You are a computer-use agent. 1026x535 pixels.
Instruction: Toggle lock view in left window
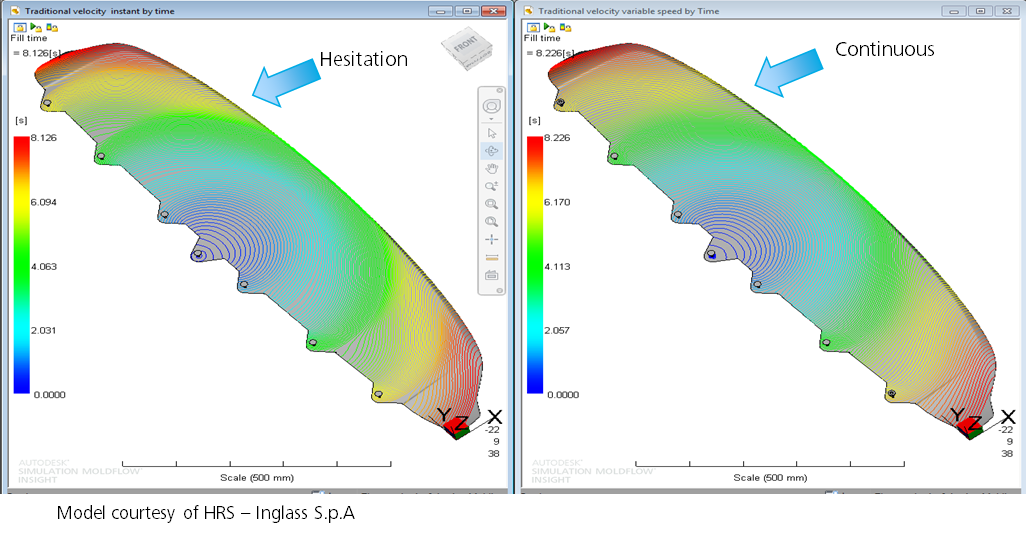pyautogui.click(x=20, y=27)
